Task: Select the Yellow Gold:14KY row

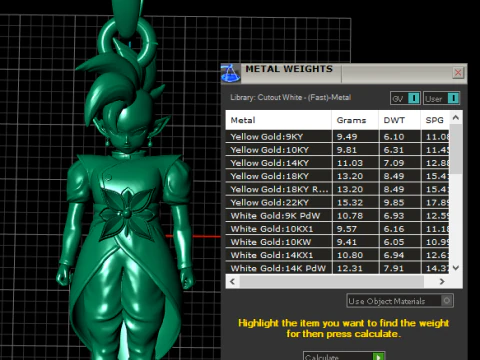Action: click(337, 163)
